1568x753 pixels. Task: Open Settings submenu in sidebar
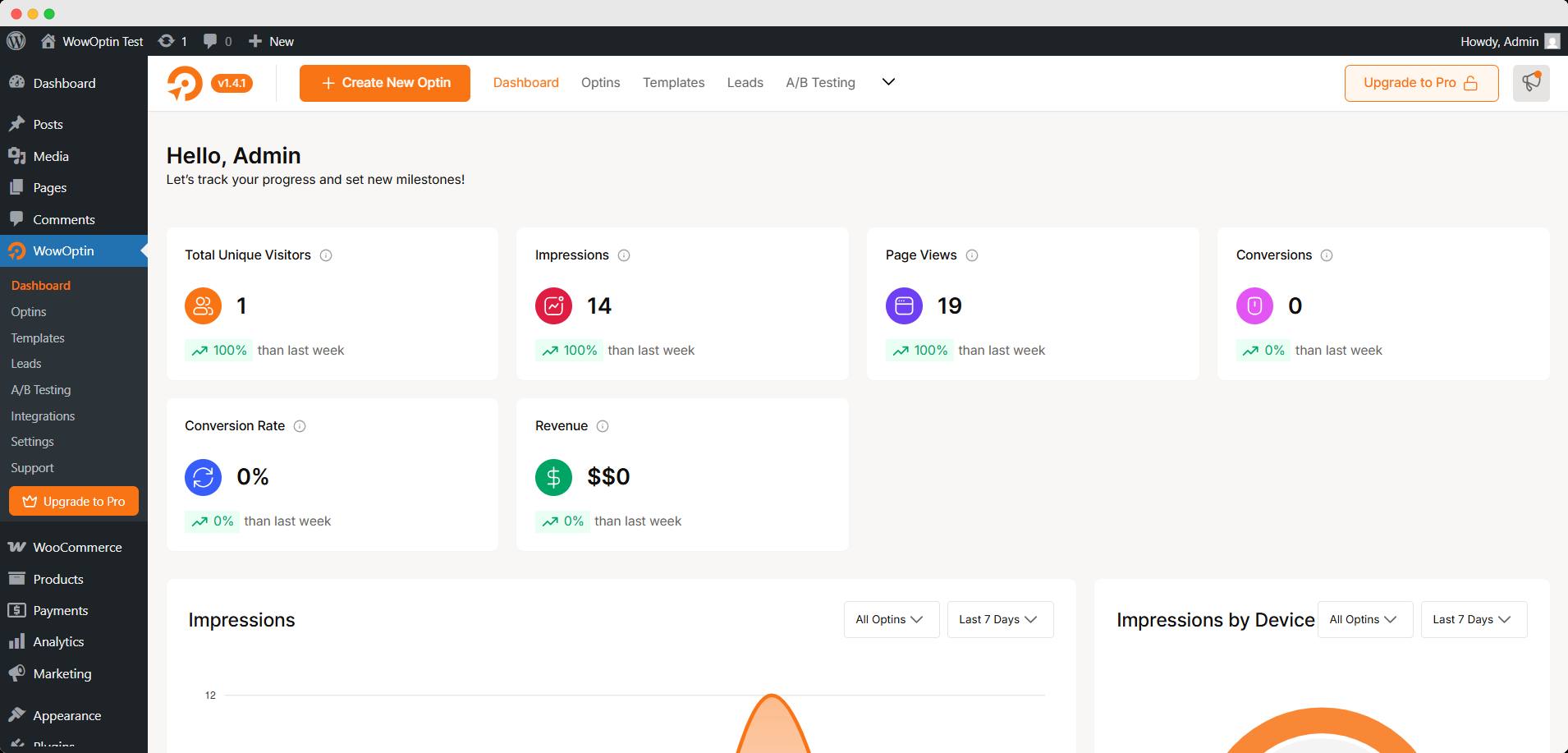click(32, 442)
